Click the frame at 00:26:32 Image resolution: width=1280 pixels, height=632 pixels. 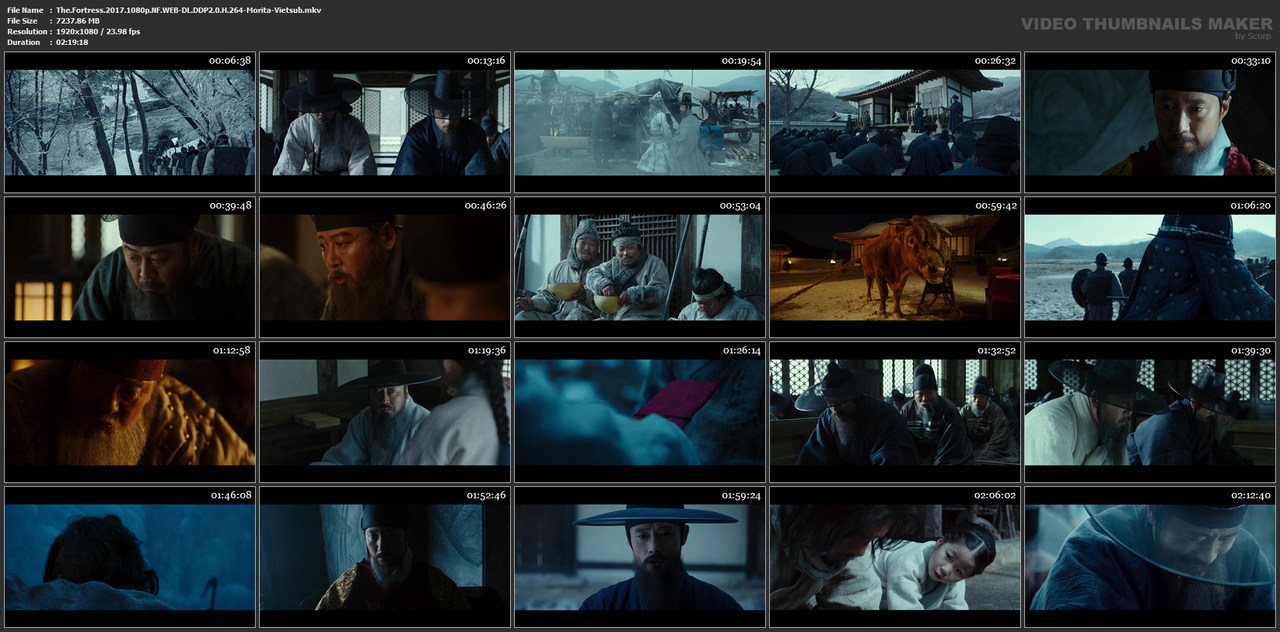click(x=895, y=122)
